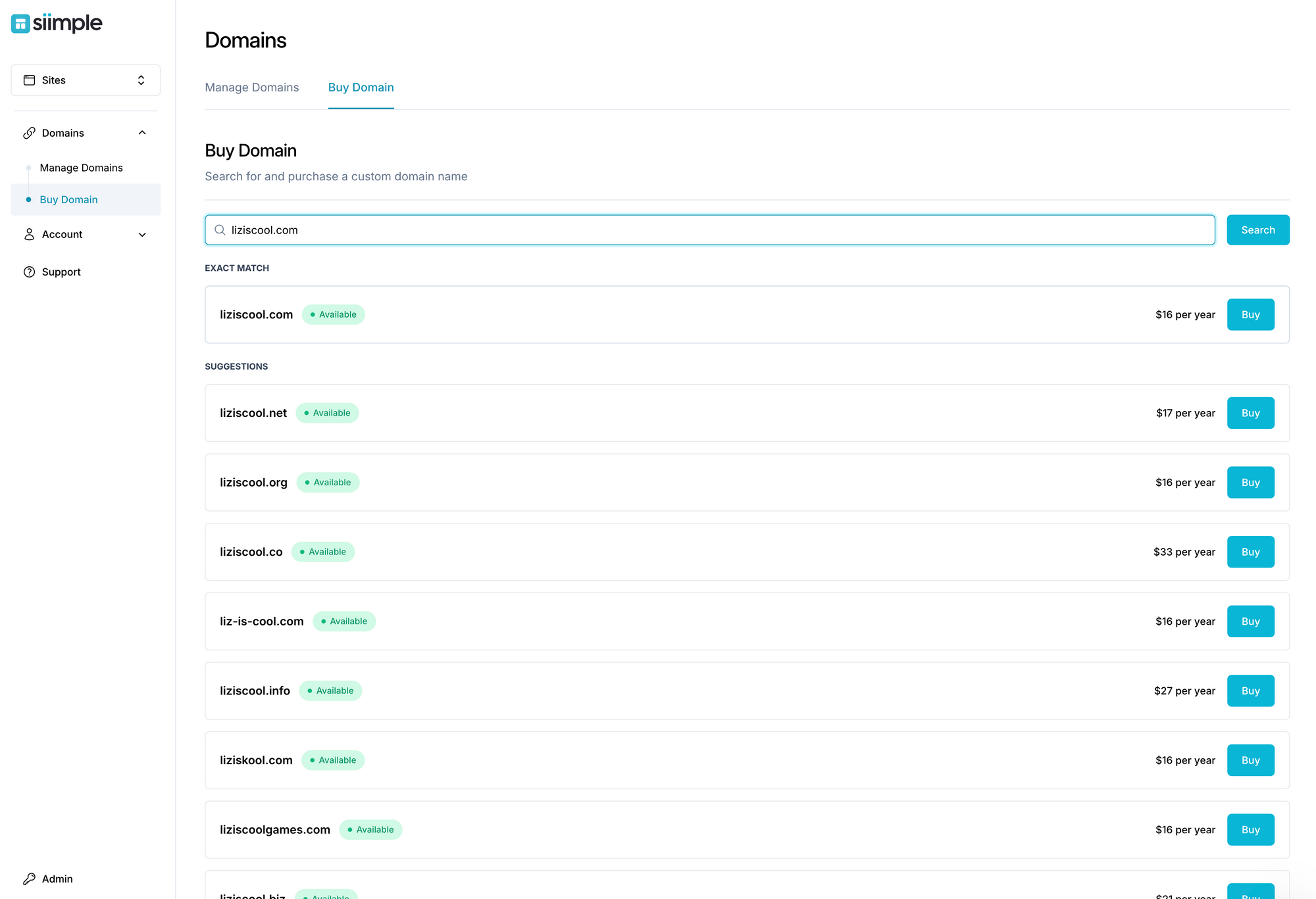The width and height of the screenshot is (1316, 899).
Task: Buy the liziscoolgames.com domain
Action: (1250, 829)
